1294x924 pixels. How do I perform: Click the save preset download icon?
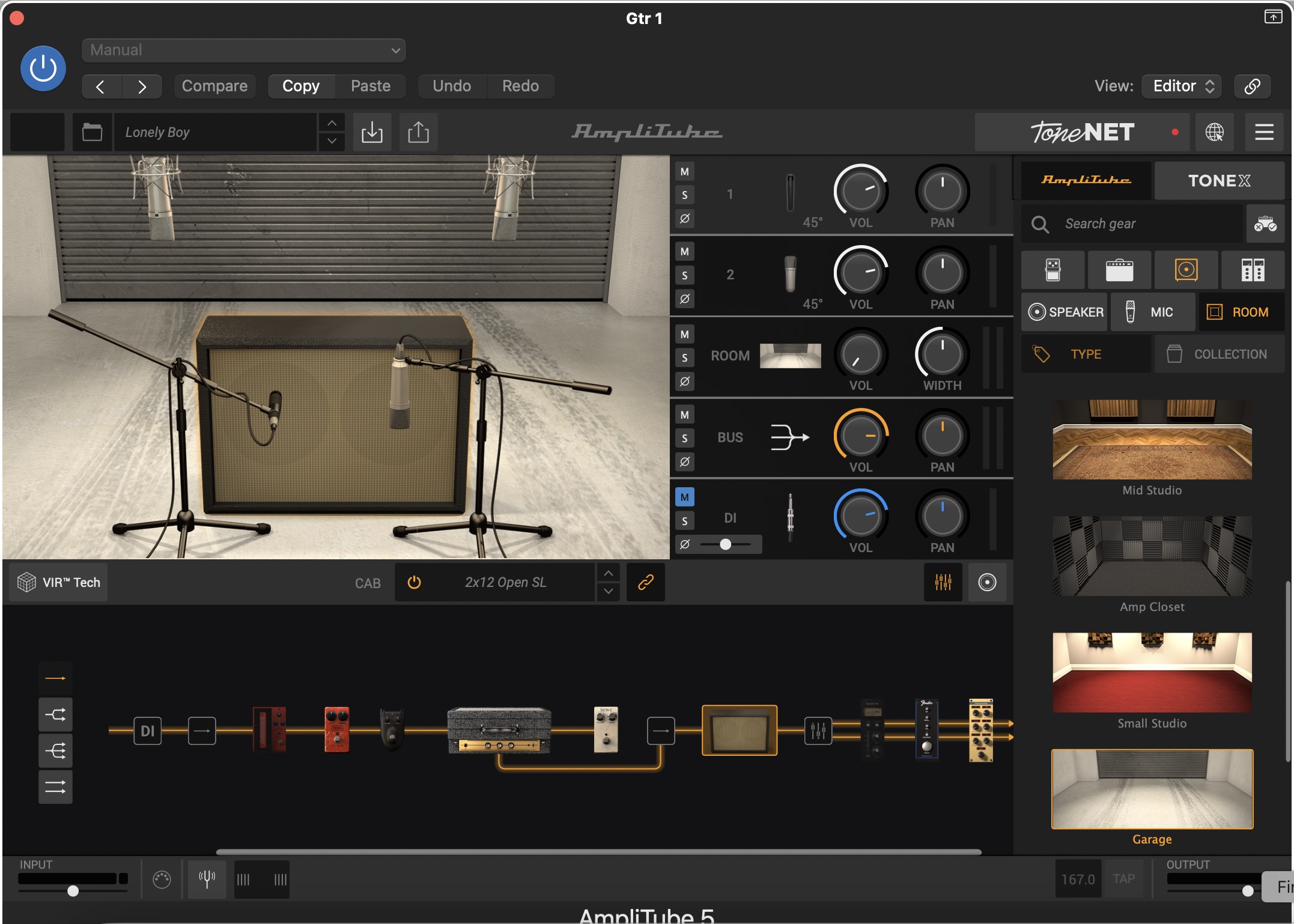tap(372, 132)
